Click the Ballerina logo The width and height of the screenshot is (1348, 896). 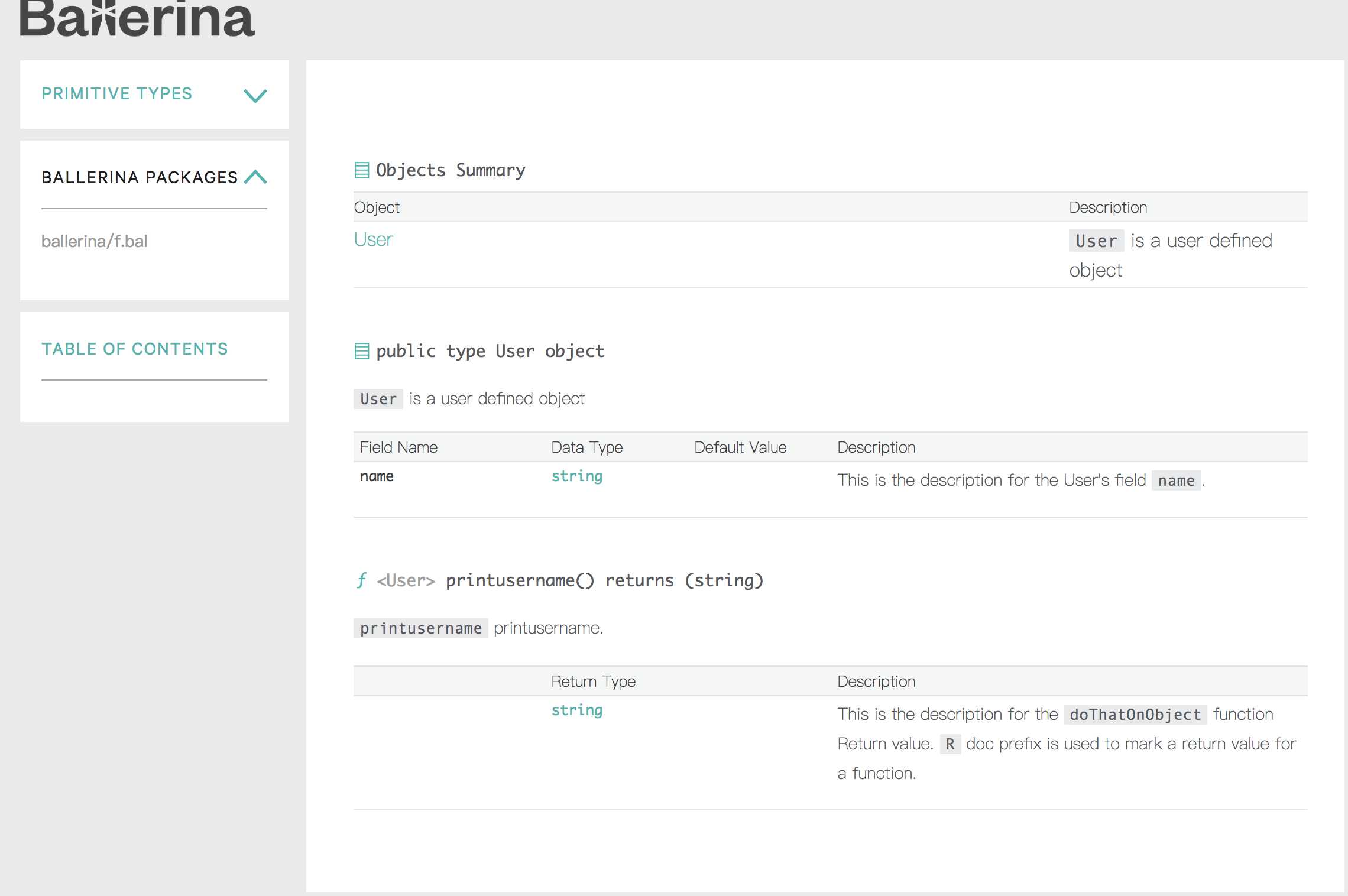coord(137,18)
